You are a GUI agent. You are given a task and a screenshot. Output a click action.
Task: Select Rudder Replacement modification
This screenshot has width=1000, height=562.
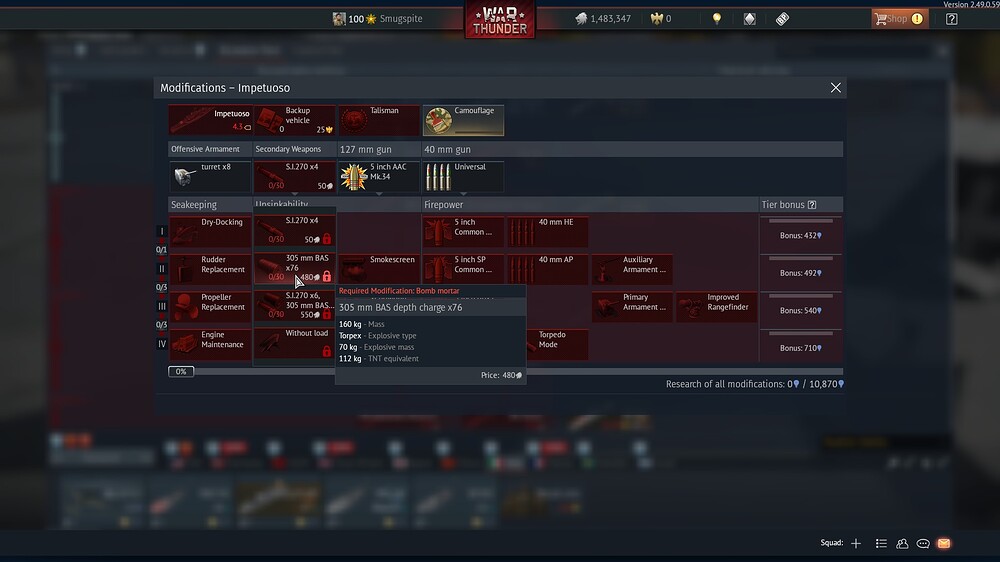point(210,269)
